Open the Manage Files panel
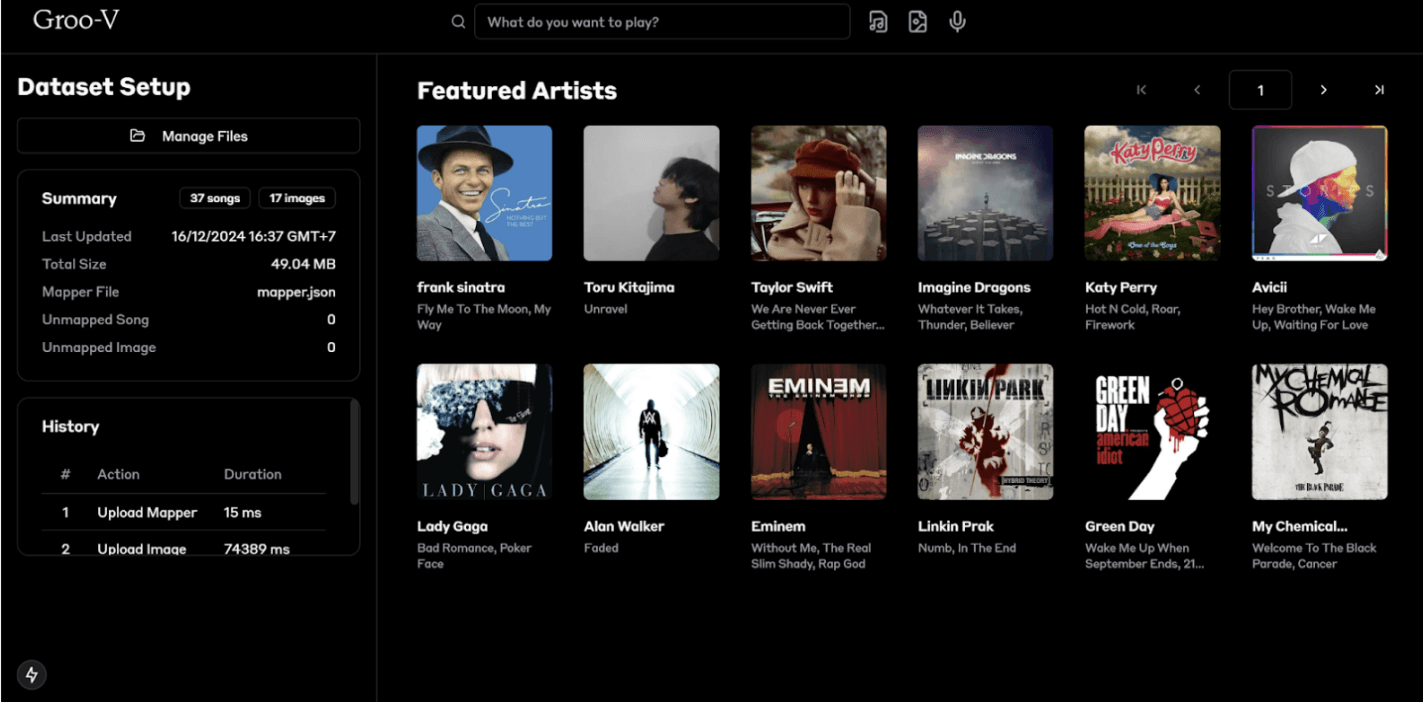Screen dimensions: 1423x702 pos(188,135)
